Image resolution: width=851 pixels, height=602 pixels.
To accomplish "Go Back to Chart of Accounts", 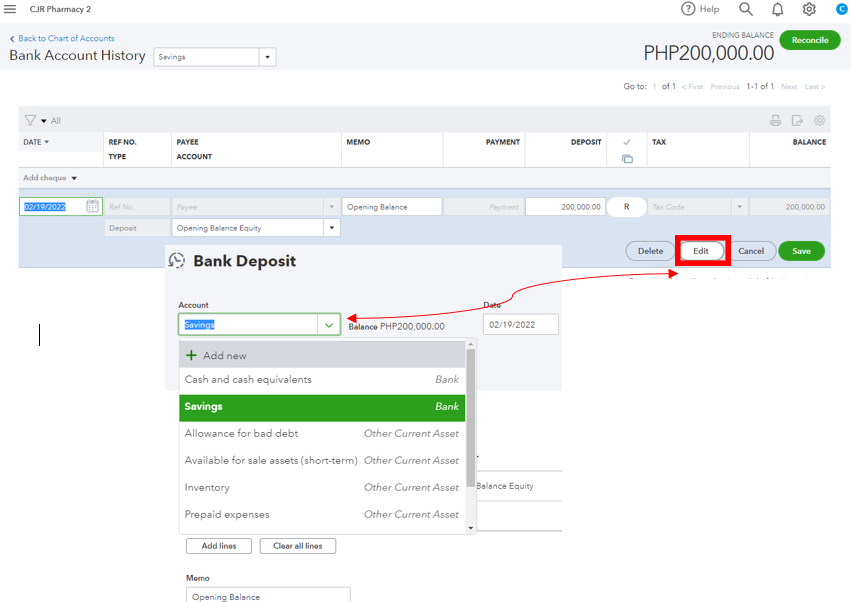I will click(62, 39).
